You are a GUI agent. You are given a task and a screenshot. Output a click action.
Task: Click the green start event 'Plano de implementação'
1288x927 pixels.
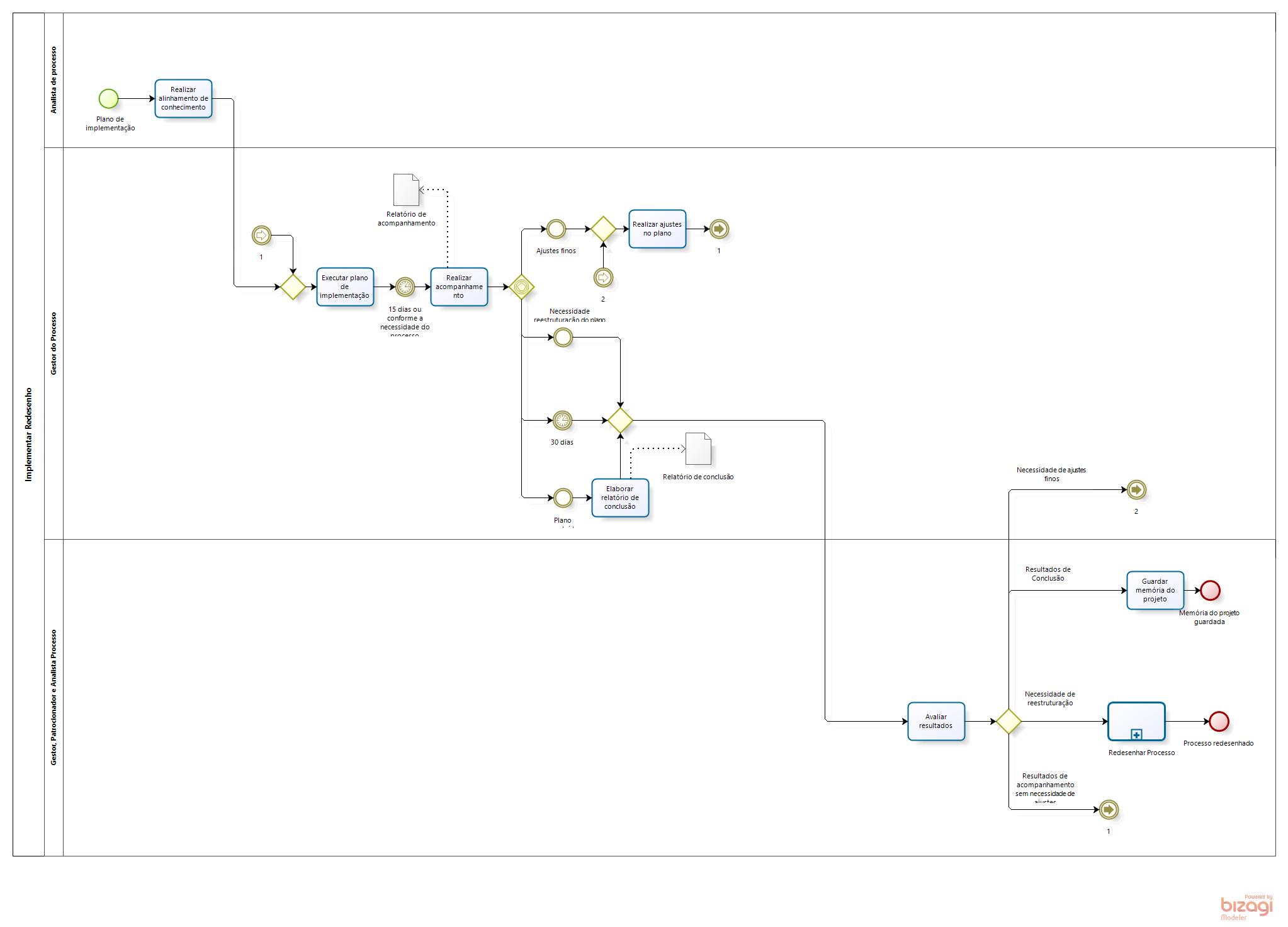[x=108, y=98]
